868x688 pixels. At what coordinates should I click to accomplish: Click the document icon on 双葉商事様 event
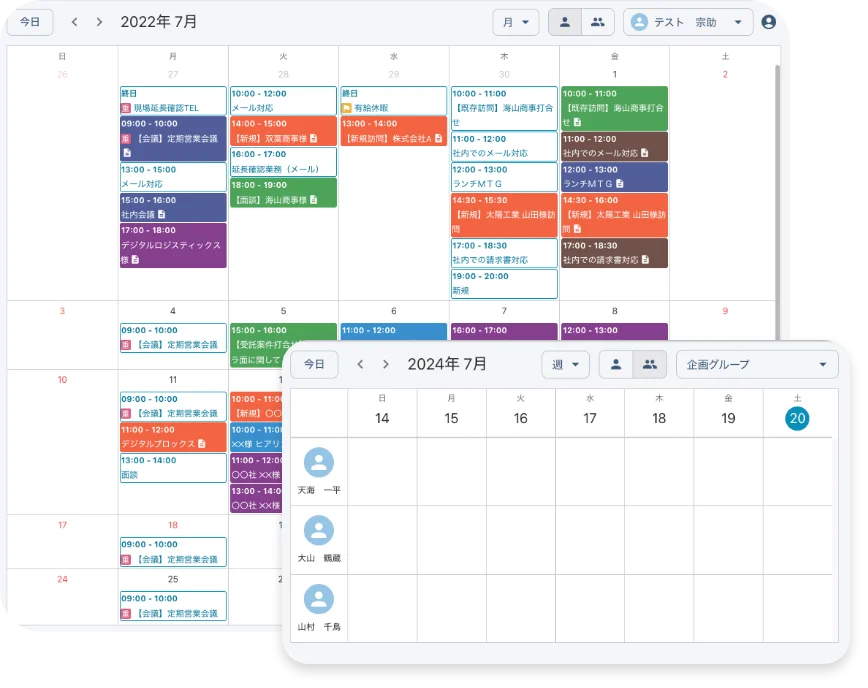tap(314, 138)
